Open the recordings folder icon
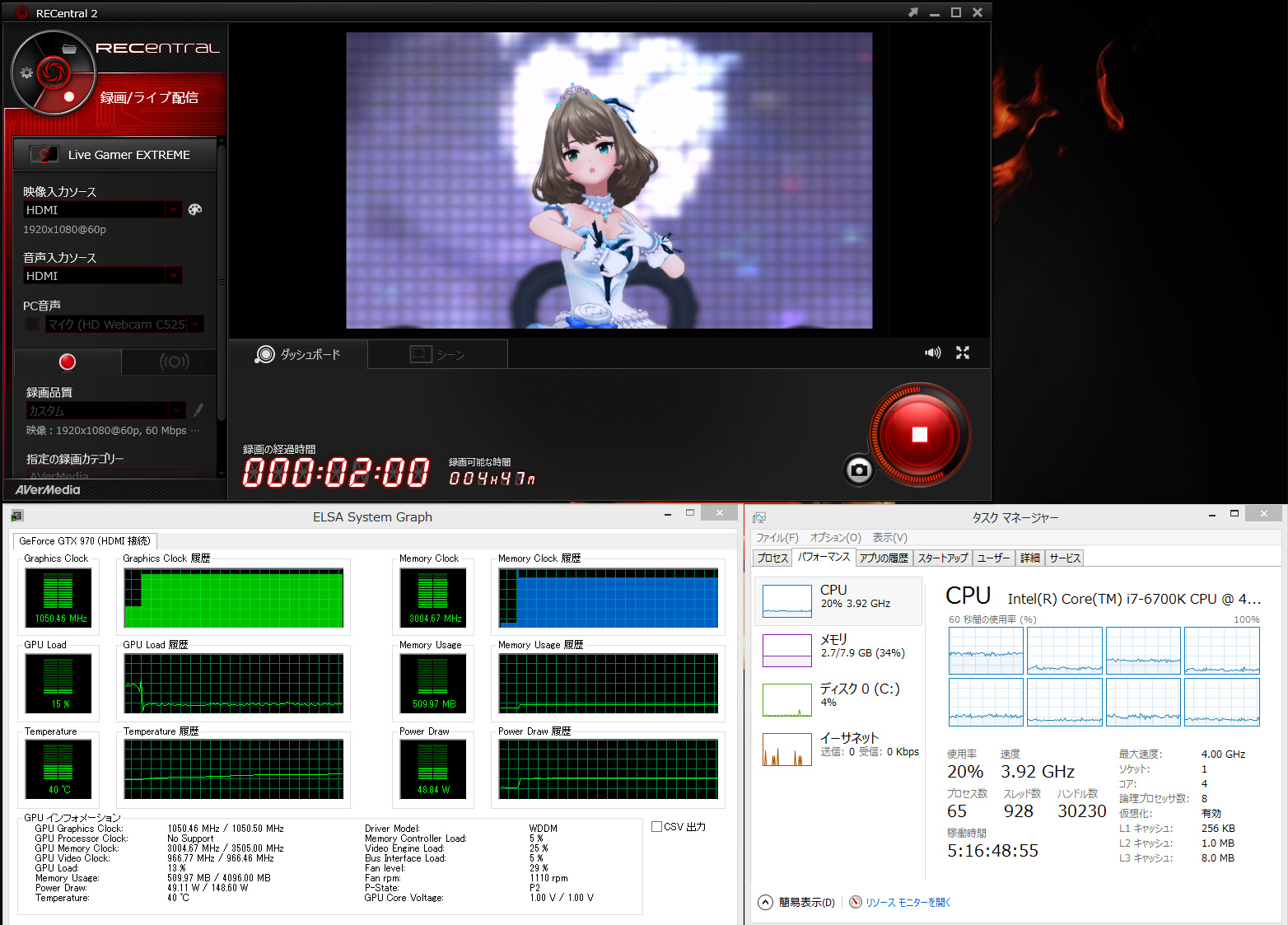The width and height of the screenshot is (1288, 925). [x=69, y=49]
